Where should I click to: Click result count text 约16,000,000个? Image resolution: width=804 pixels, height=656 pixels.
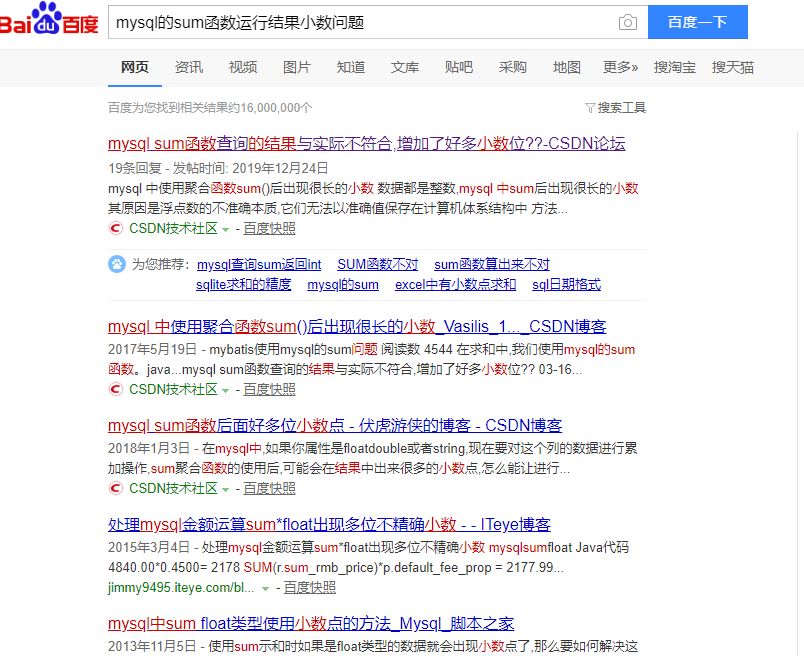(210, 108)
